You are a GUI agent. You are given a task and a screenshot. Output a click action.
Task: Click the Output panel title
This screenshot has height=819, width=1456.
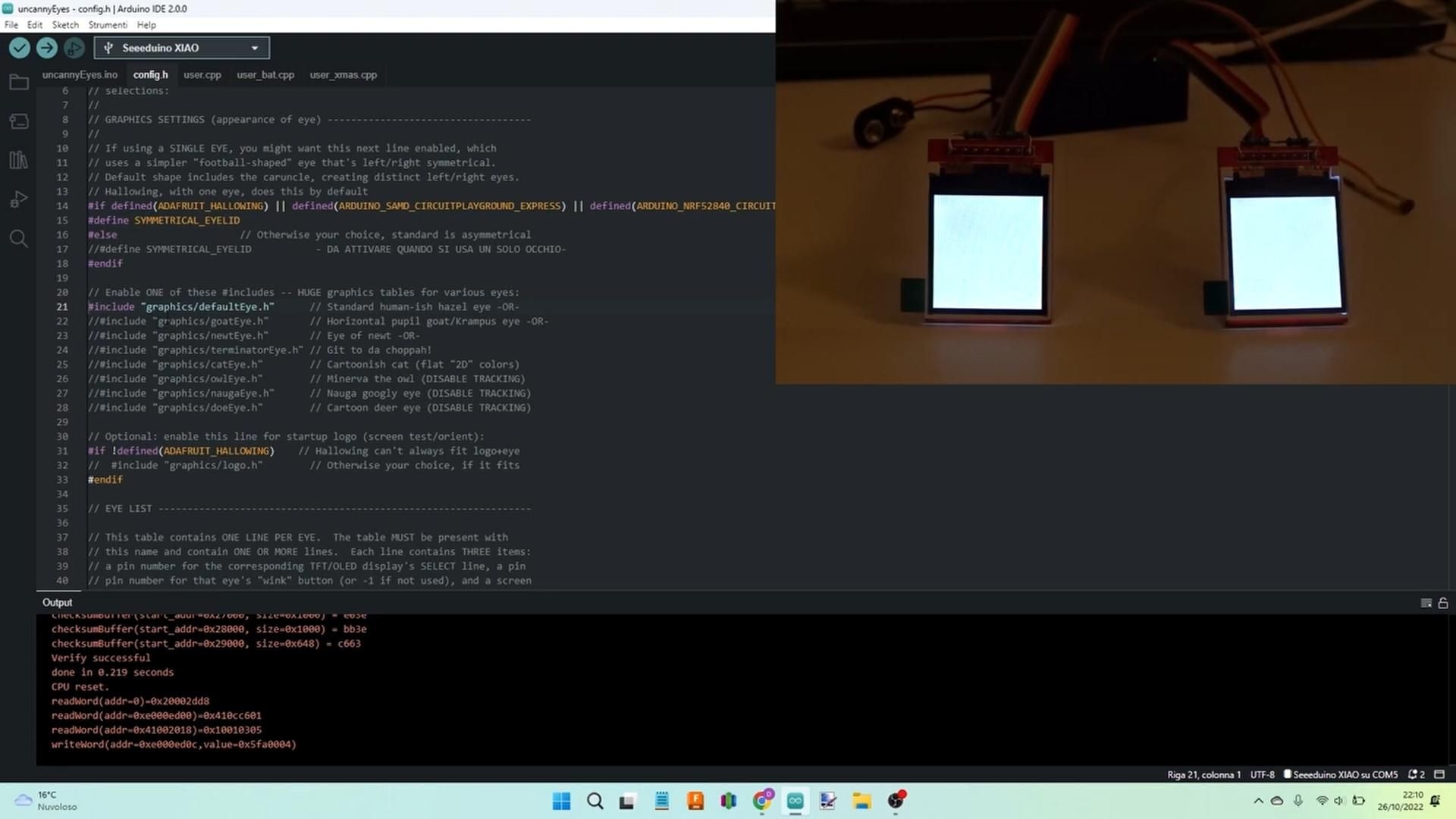pos(58,603)
